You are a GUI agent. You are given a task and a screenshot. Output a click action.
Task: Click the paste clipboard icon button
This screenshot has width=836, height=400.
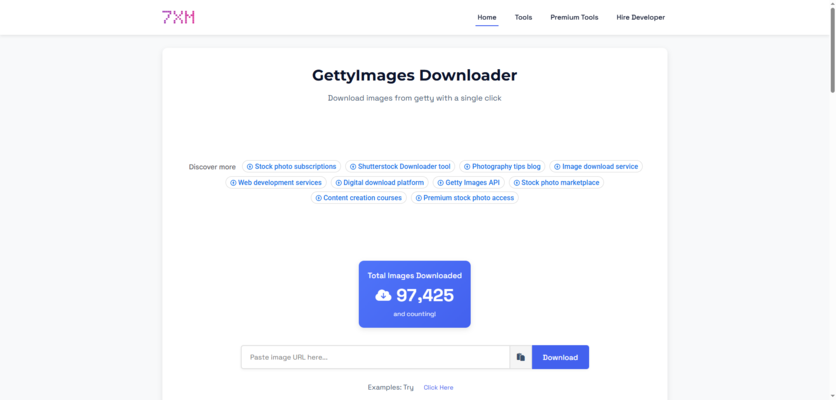pyautogui.click(x=521, y=357)
